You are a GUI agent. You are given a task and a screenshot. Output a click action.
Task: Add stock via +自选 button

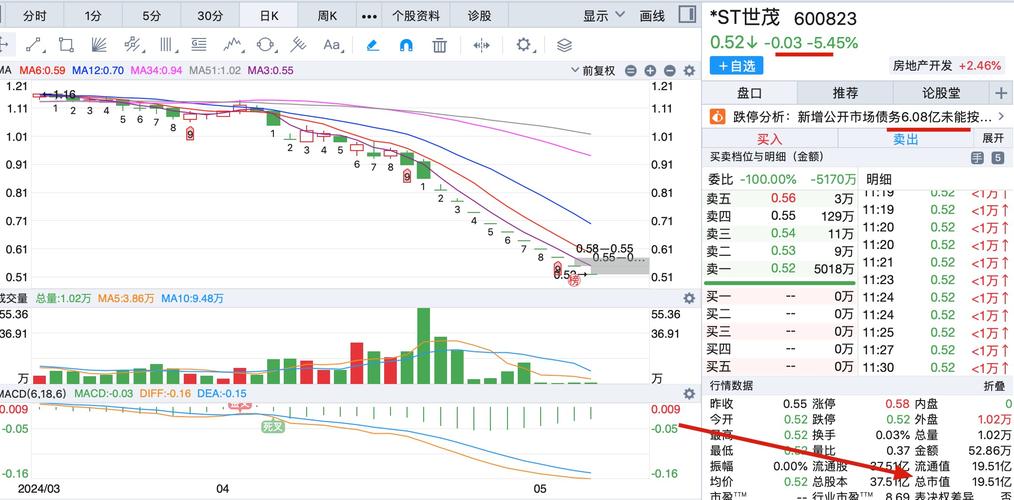coord(736,65)
